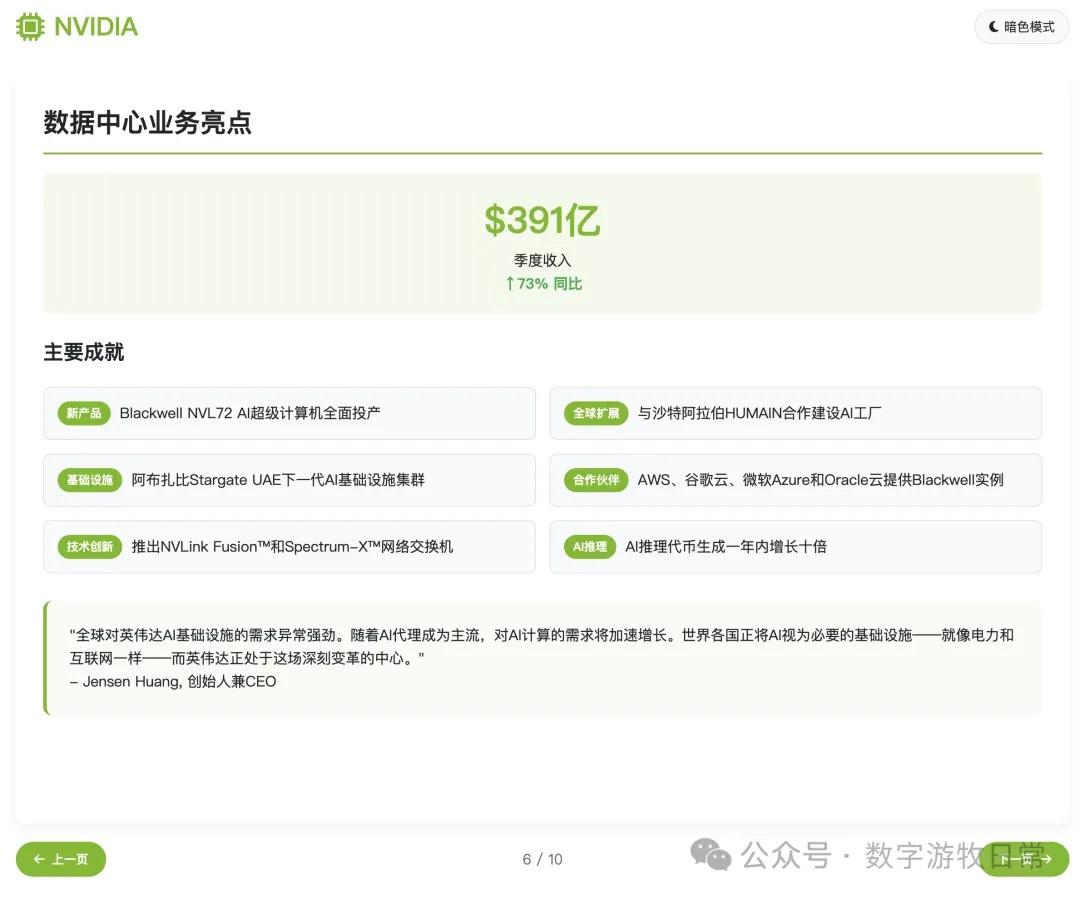Screen dimensions: 1080x899
Task: Click the AI推理 badge
Action: click(x=589, y=547)
